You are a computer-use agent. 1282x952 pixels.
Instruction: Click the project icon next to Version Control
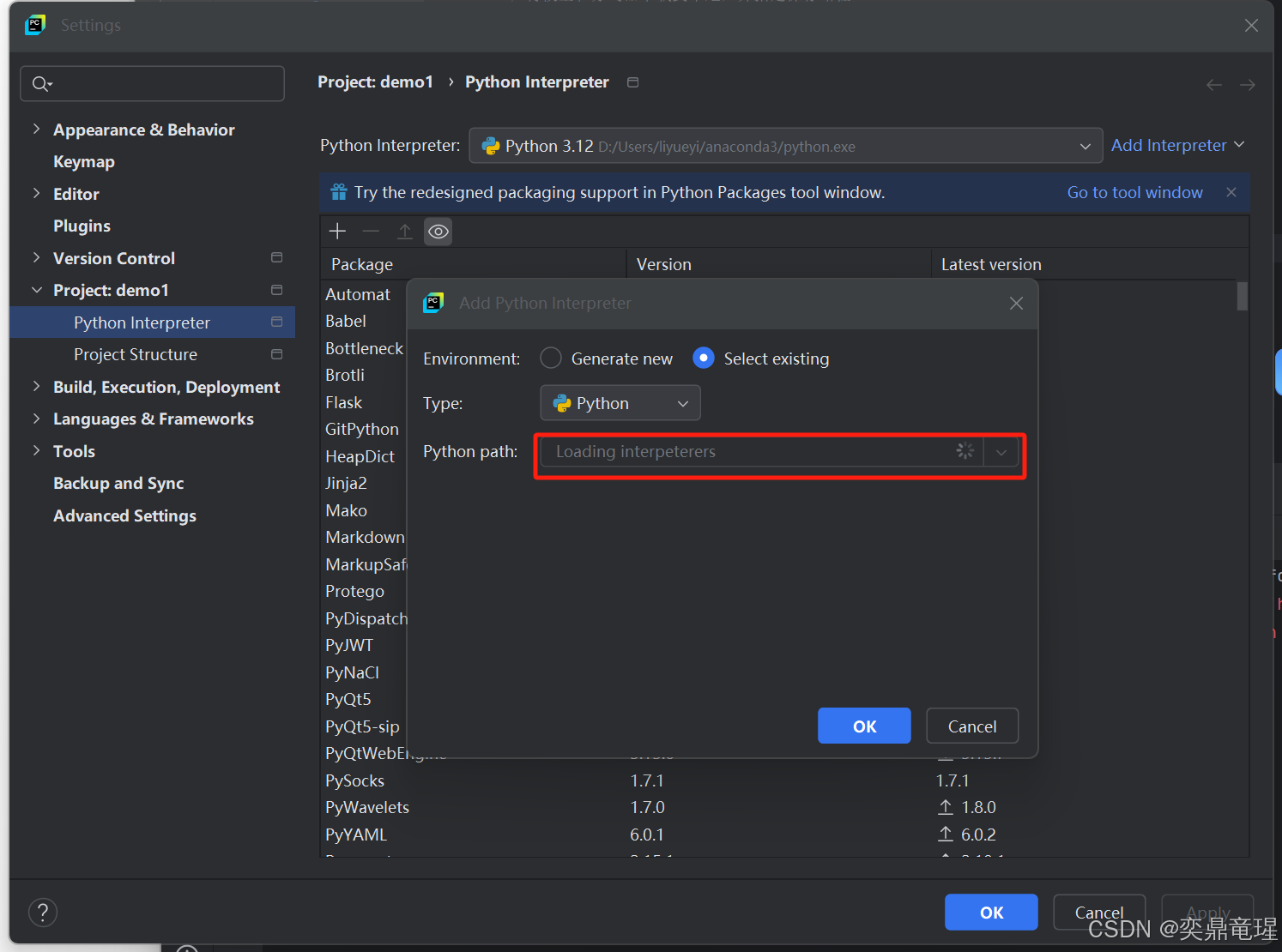276,257
